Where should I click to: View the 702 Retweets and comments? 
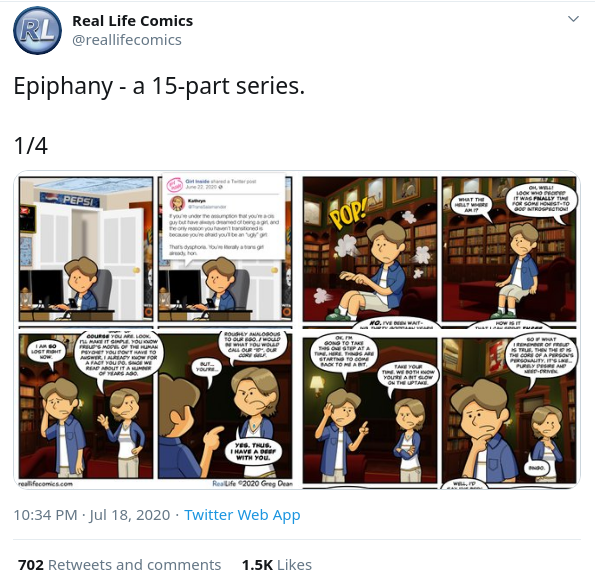[119, 565]
